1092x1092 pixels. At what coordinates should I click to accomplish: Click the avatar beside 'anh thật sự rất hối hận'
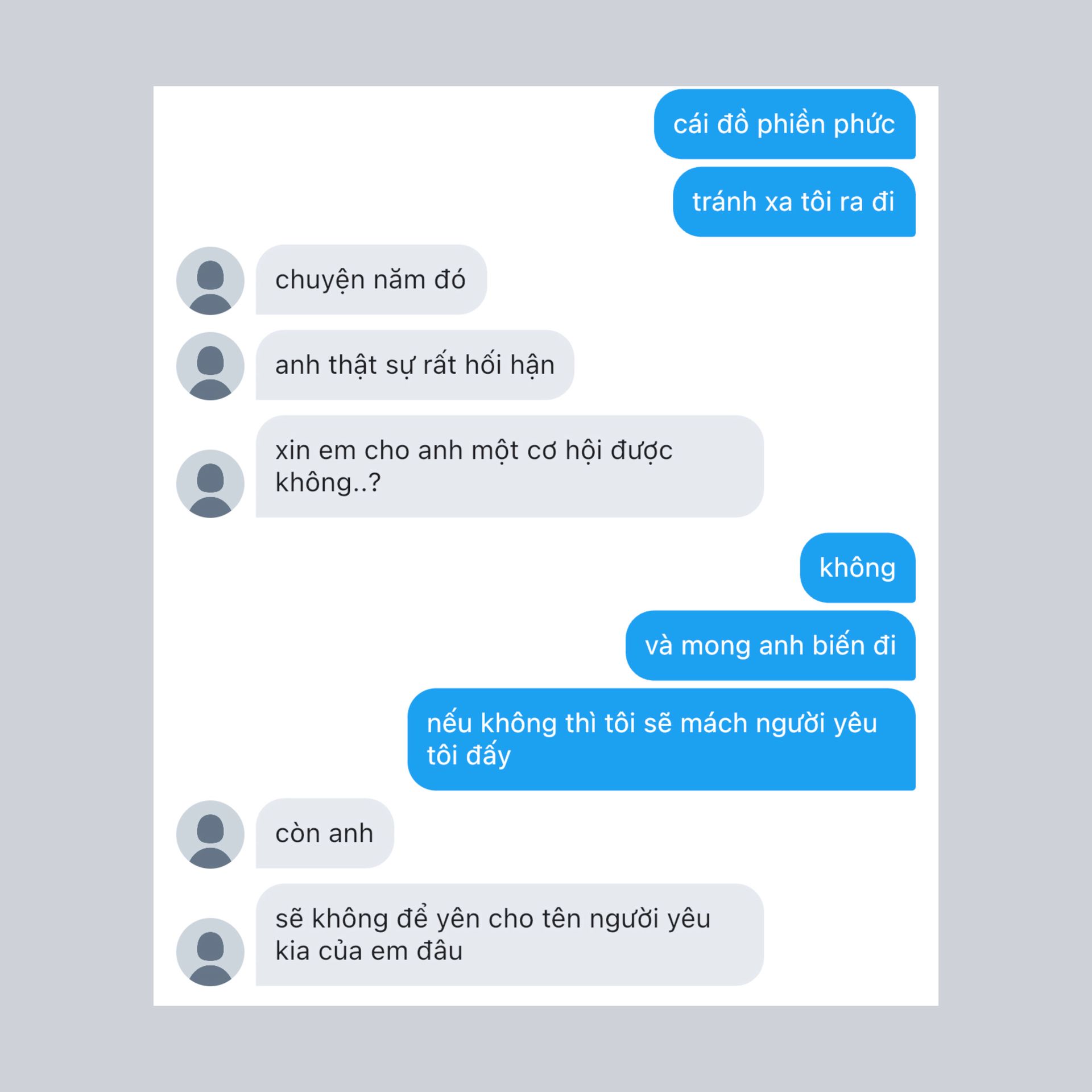[x=210, y=366]
